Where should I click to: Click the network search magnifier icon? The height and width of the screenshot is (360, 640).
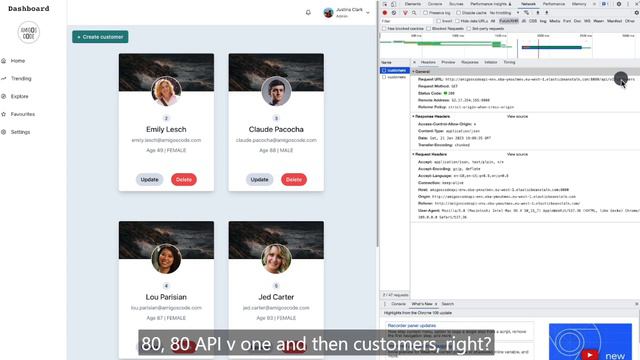pyautogui.click(x=414, y=13)
